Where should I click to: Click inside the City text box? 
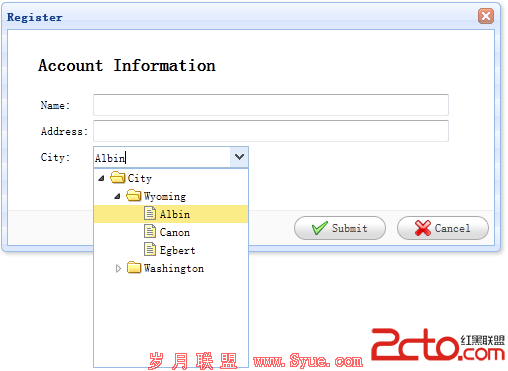tap(162, 157)
